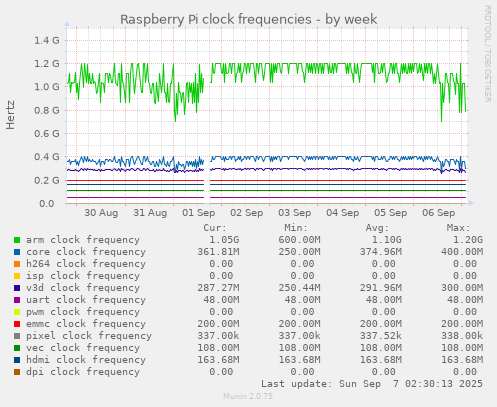Click the core clock frequency blue swatch
The width and height of the screenshot is (497, 407).
(x=17, y=252)
